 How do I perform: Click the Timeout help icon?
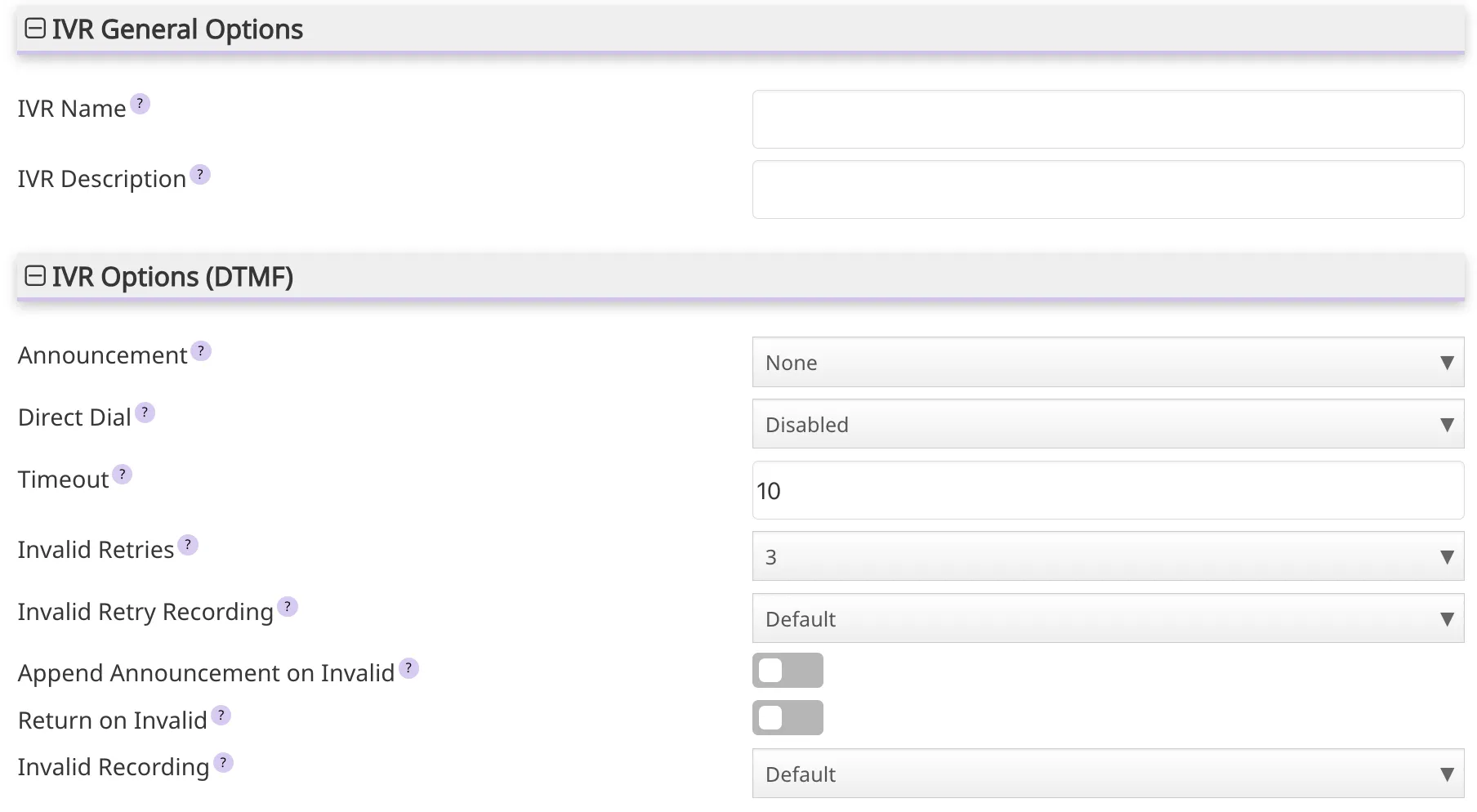(x=122, y=474)
